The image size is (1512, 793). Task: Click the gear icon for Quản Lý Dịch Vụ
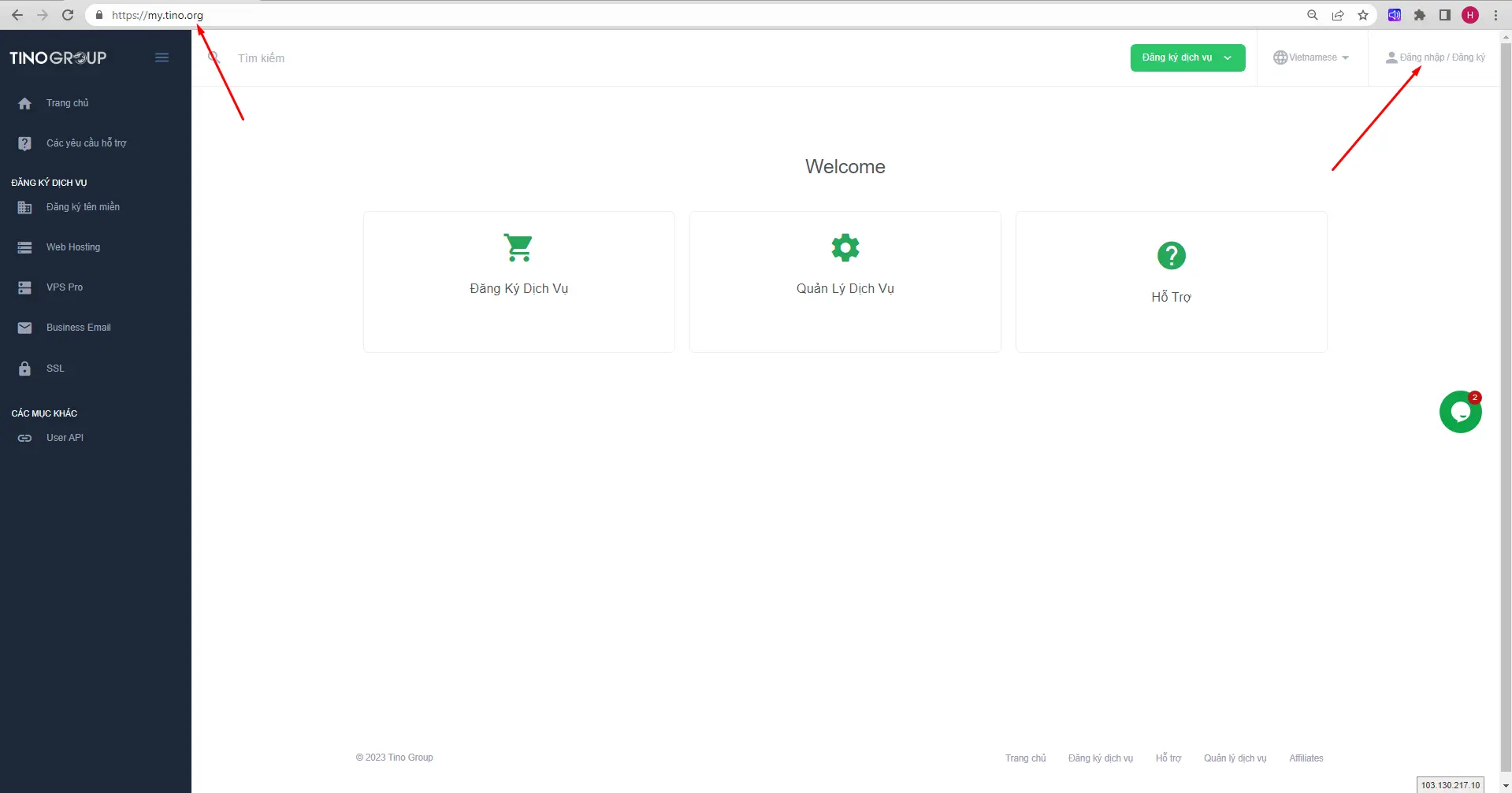[845, 248]
